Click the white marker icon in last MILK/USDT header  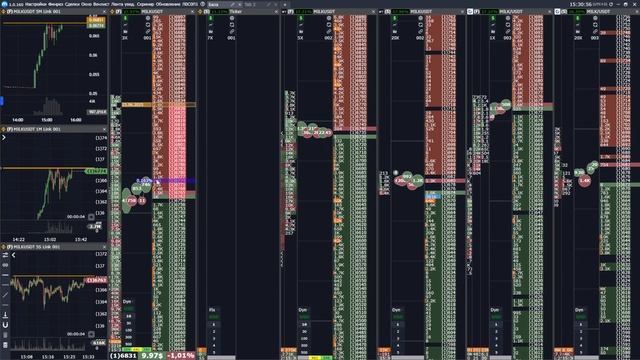pos(558,12)
